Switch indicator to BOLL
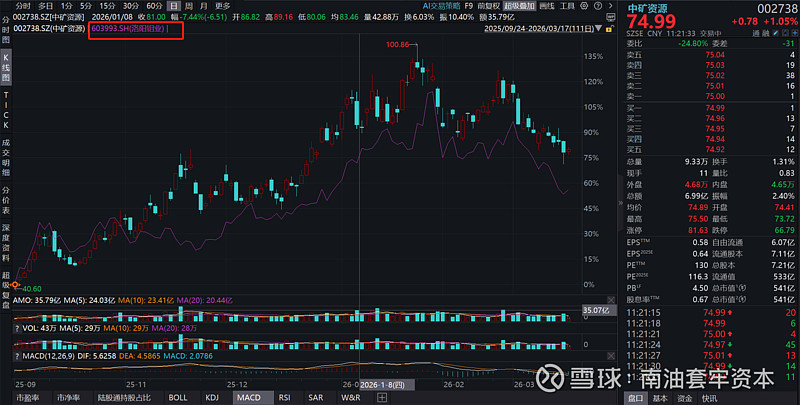Viewport: 800px width, 405px height. [x=178, y=397]
